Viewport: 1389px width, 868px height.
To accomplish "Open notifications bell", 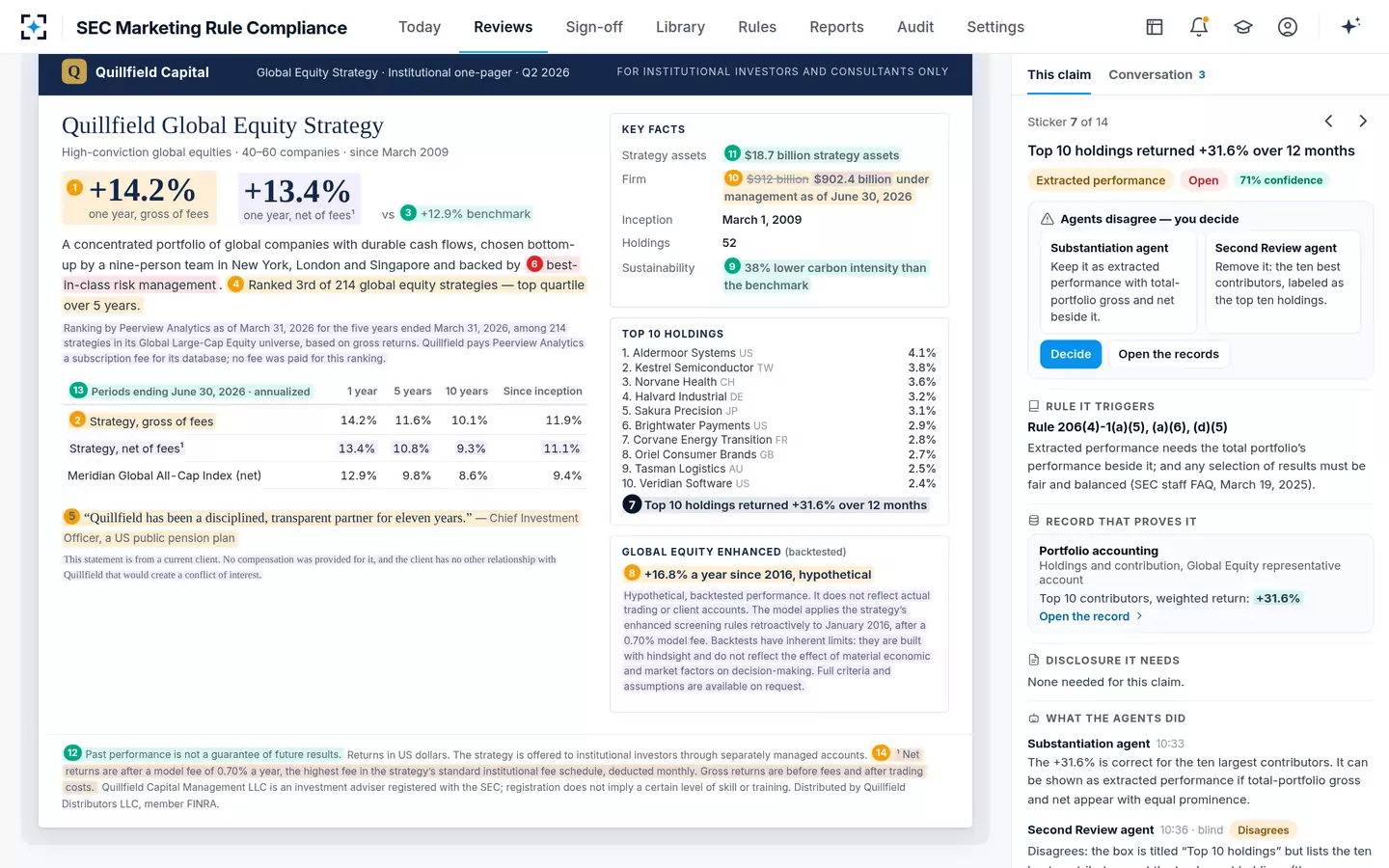I will (1199, 27).
